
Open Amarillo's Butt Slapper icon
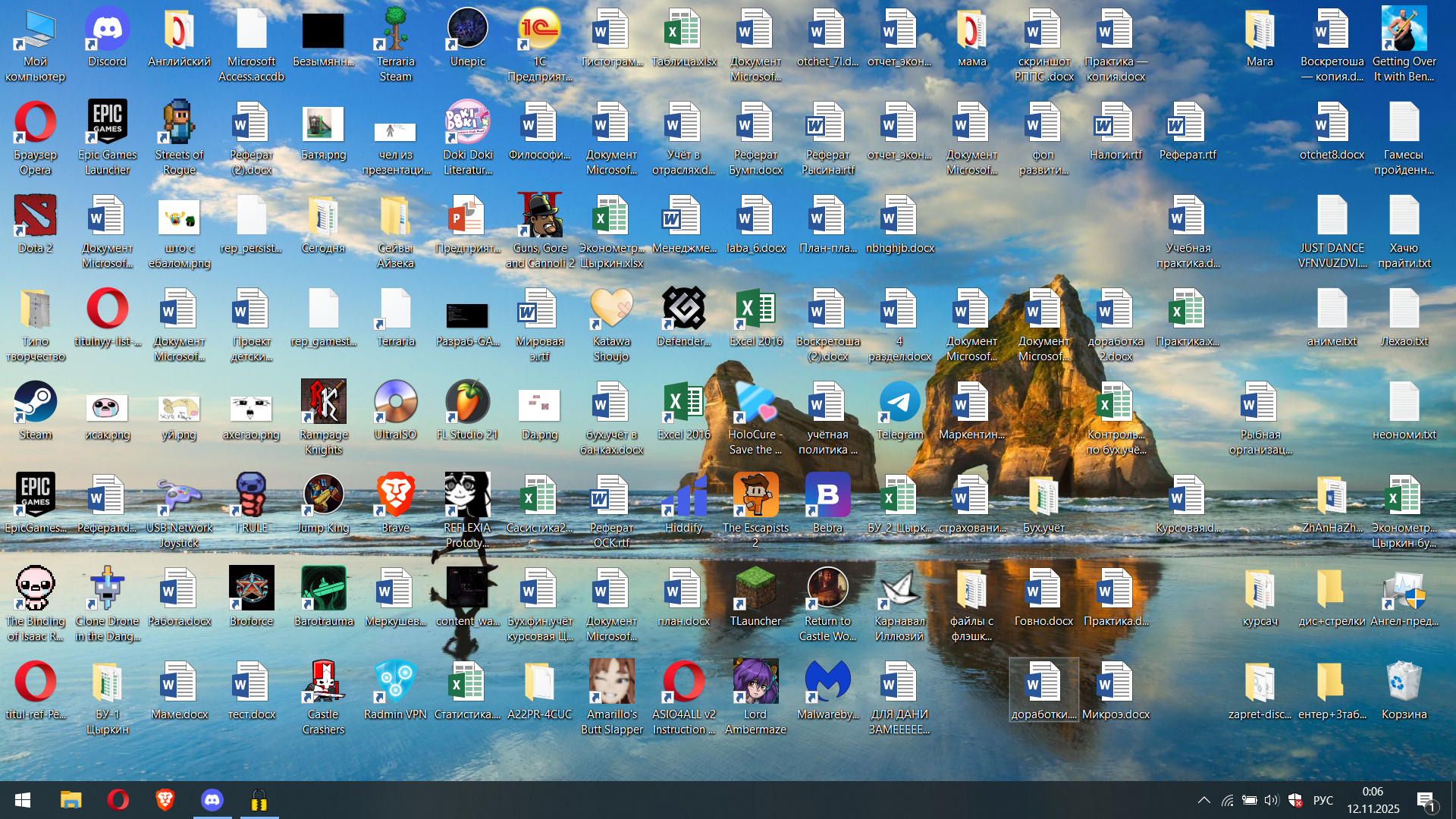click(x=612, y=698)
